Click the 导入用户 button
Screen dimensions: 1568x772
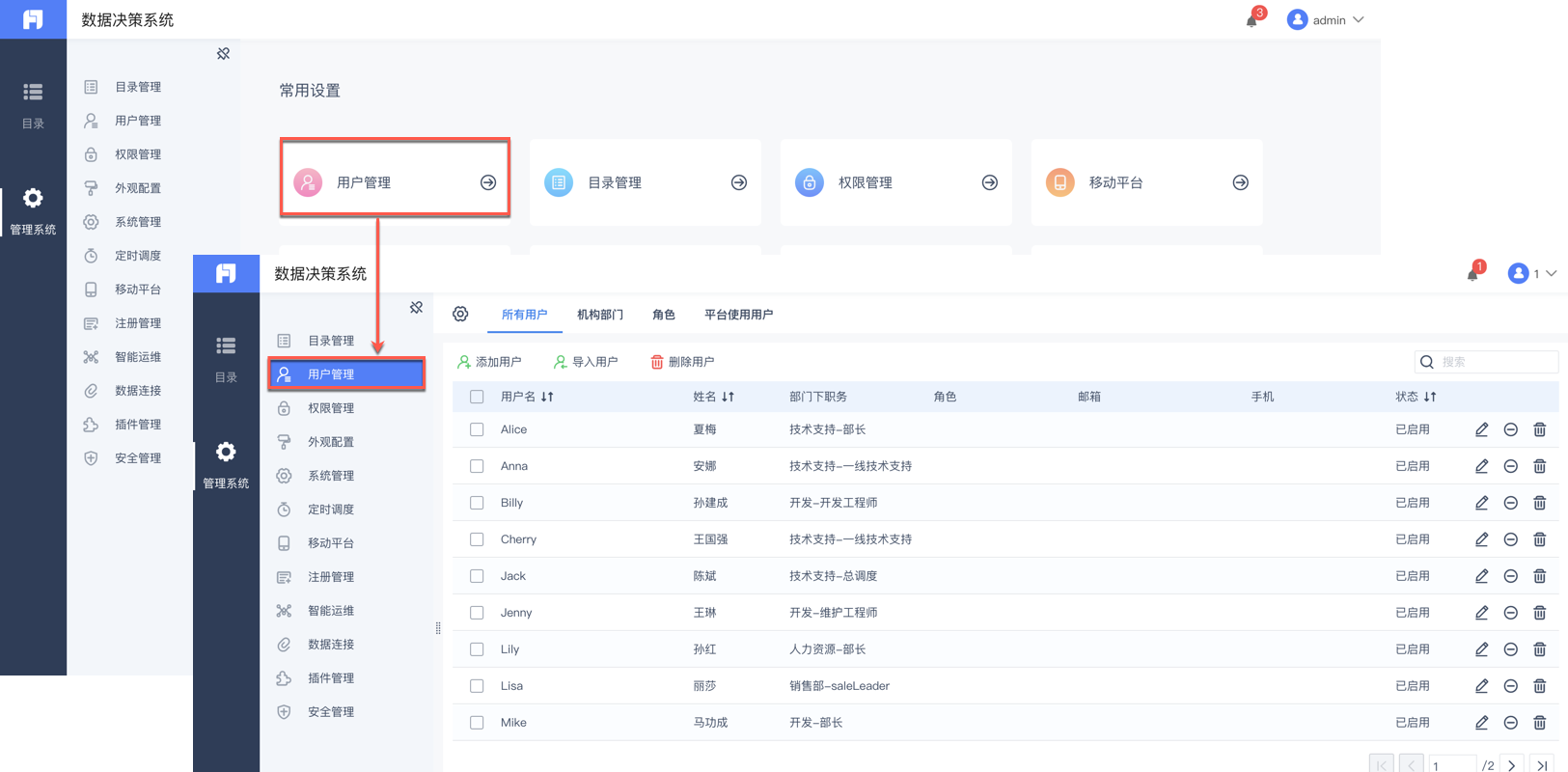(586, 362)
